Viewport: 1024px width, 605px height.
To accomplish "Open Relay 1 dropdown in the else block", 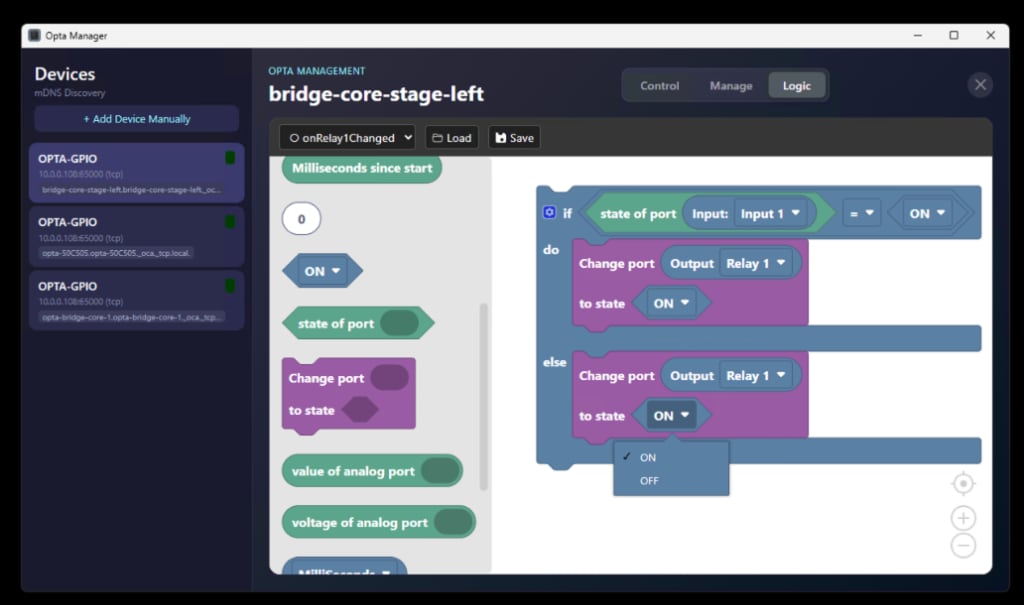I will click(756, 376).
